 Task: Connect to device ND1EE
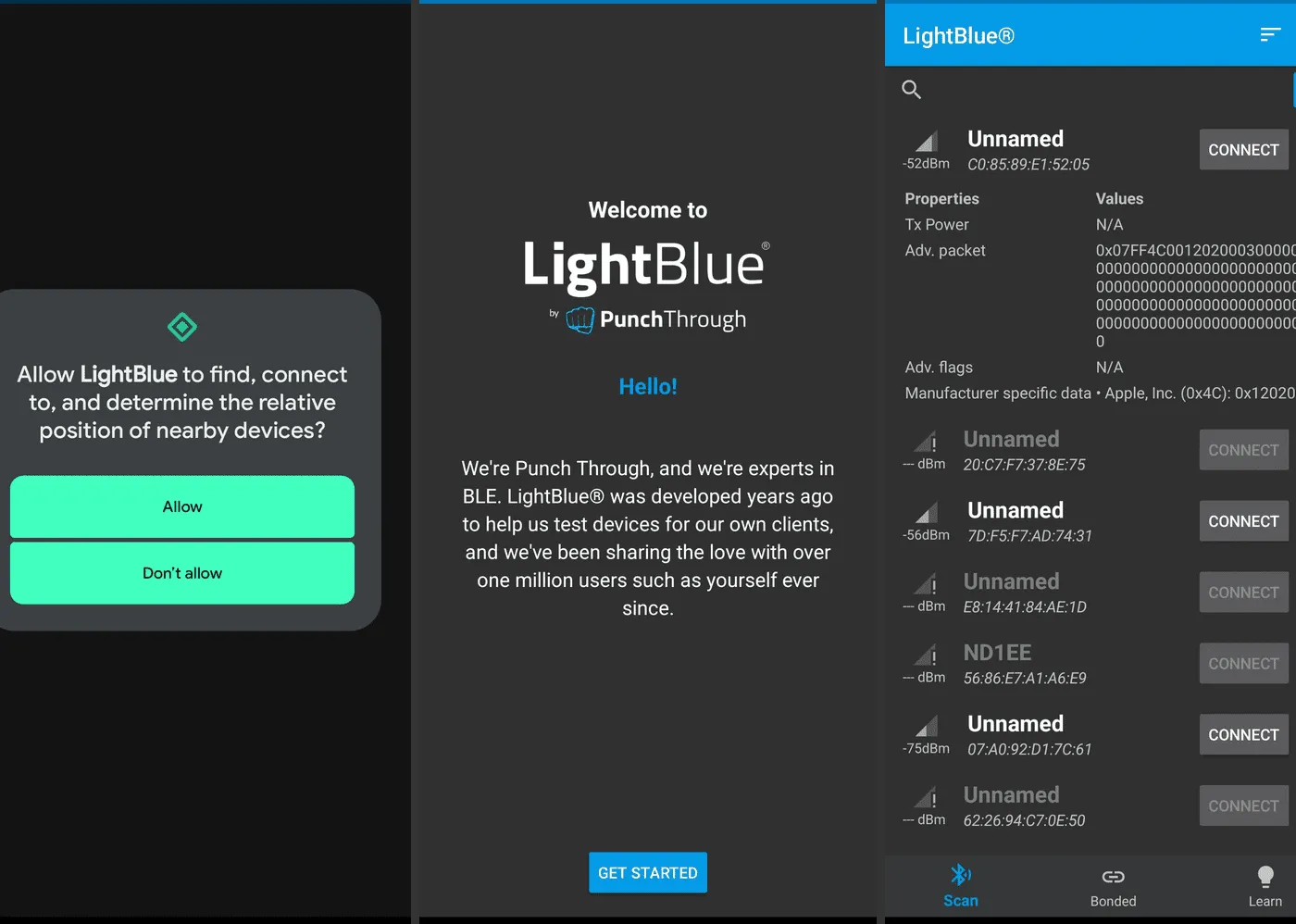[x=1243, y=663]
